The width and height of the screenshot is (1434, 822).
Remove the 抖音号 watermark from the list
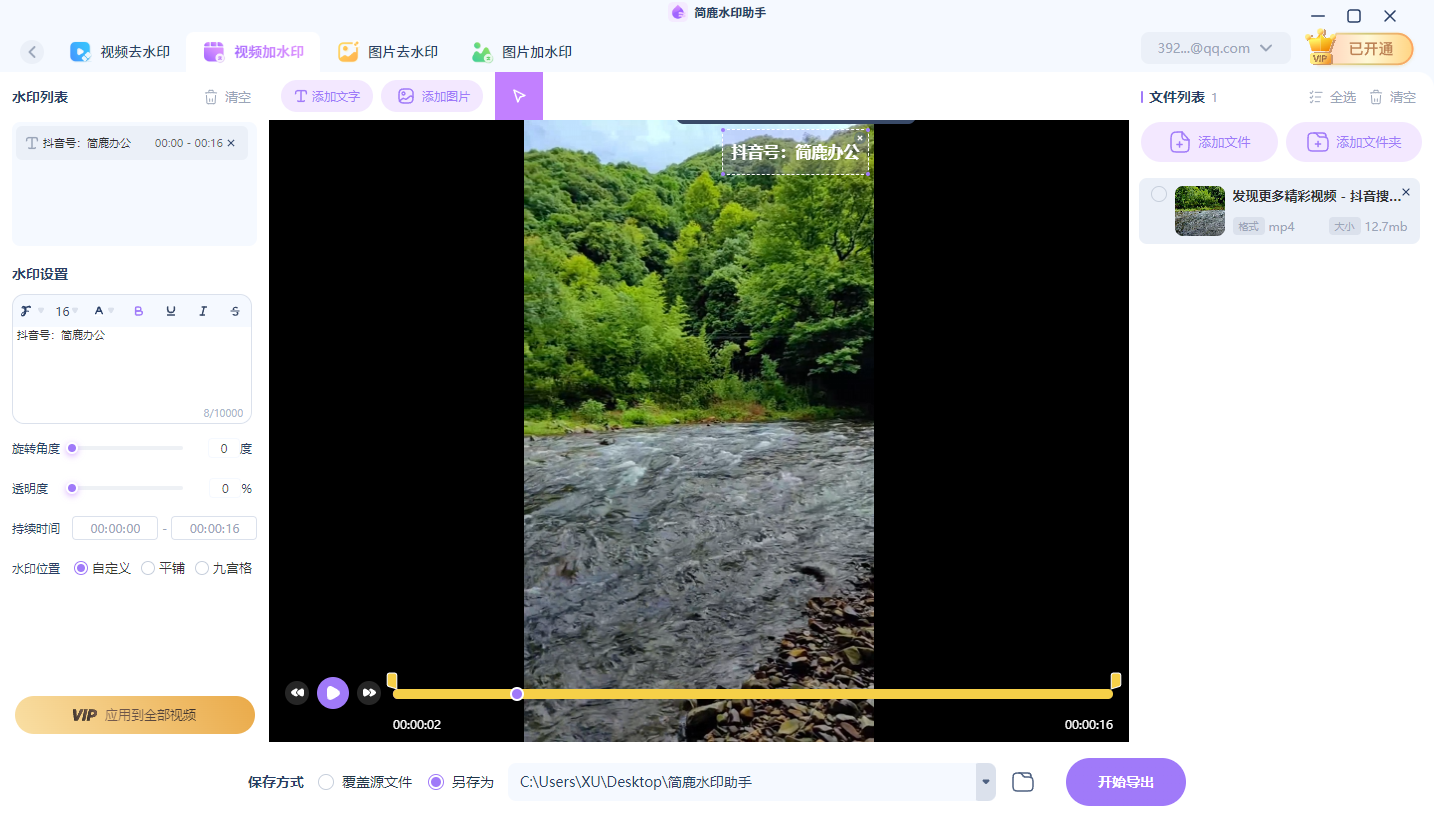click(231, 143)
